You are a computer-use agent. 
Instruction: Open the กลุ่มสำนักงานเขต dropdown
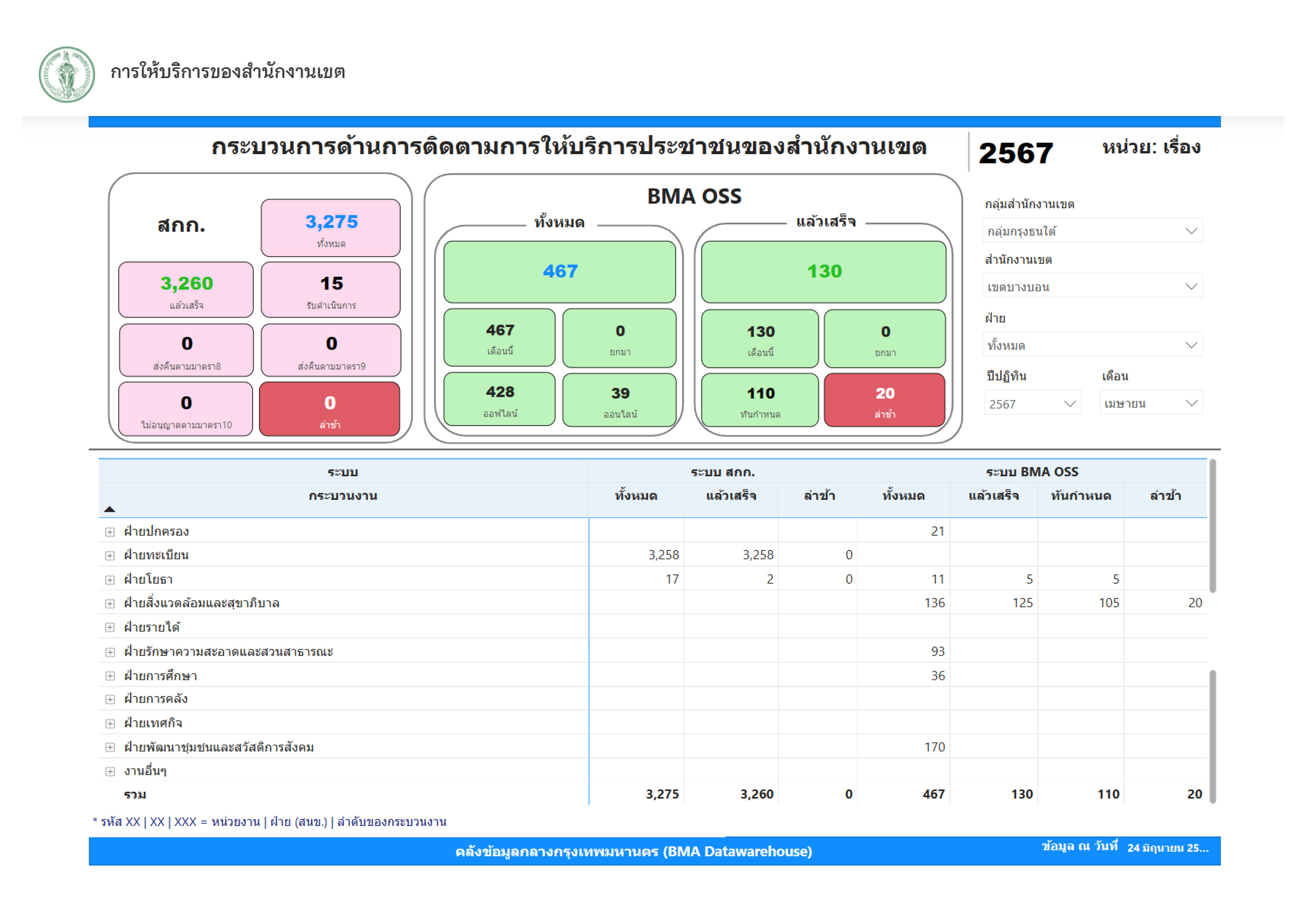click(1092, 231)
